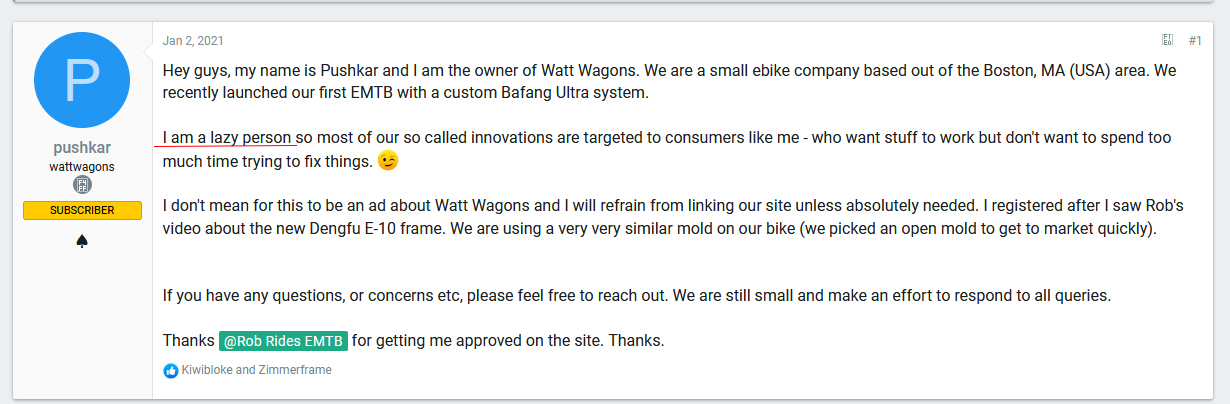The height and width of the screenshot is (404, 1230).
Task: Open the #1 post permalink
Action: 1195,40
